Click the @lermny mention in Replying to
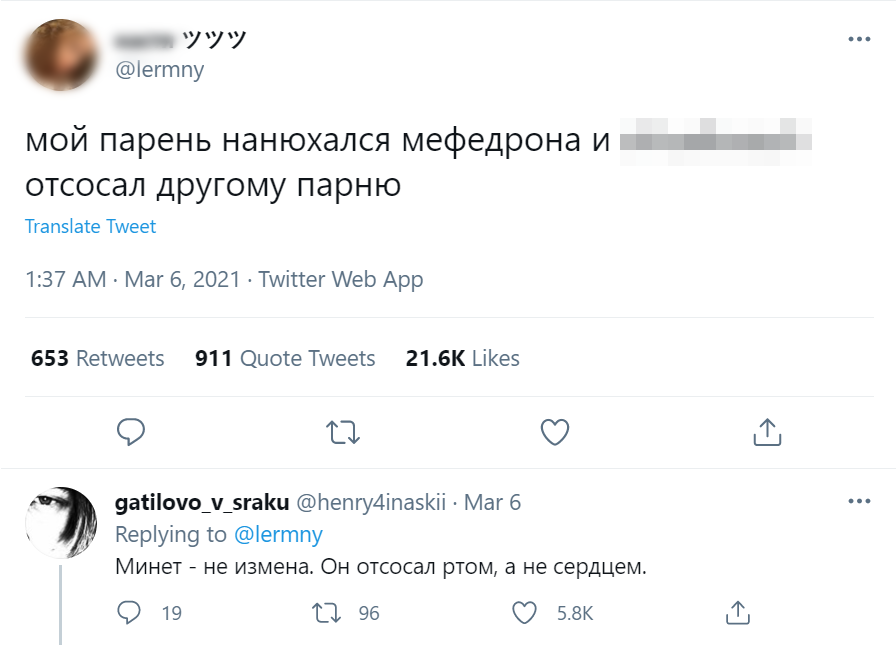 [x=278, y=535]
